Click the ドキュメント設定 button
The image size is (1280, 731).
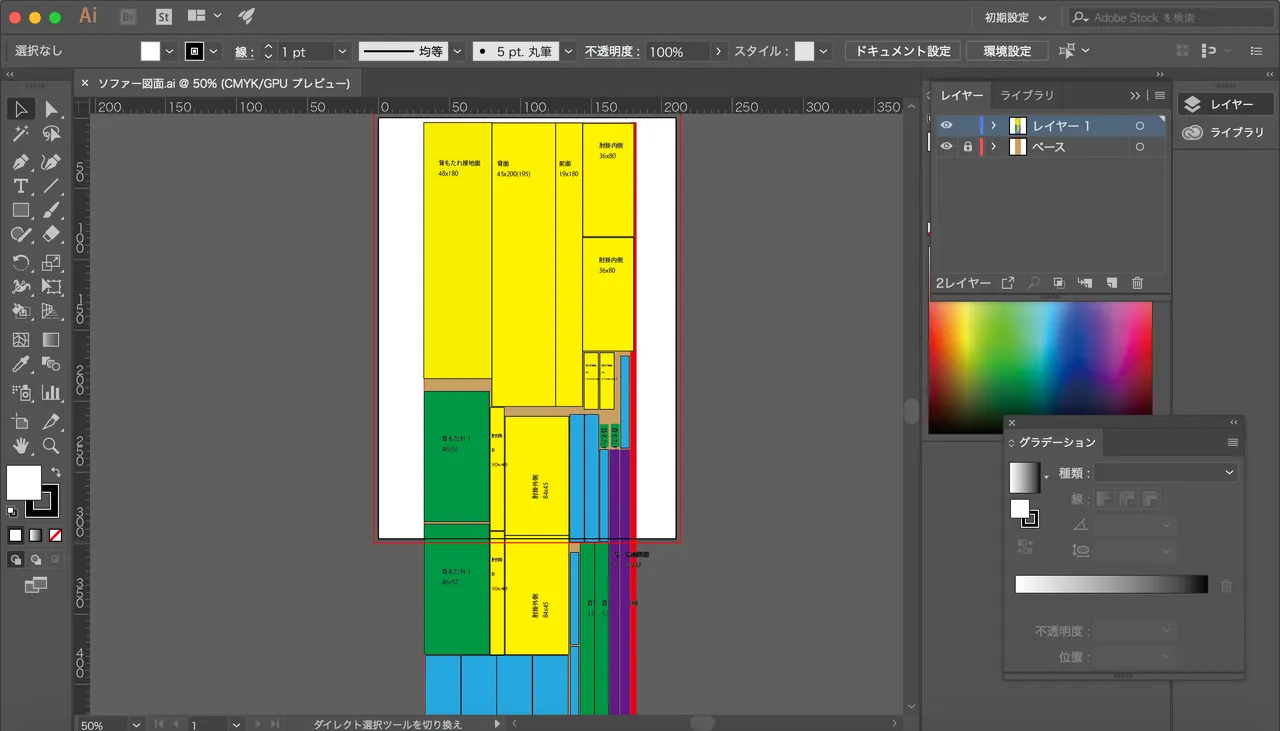[903, 51]
